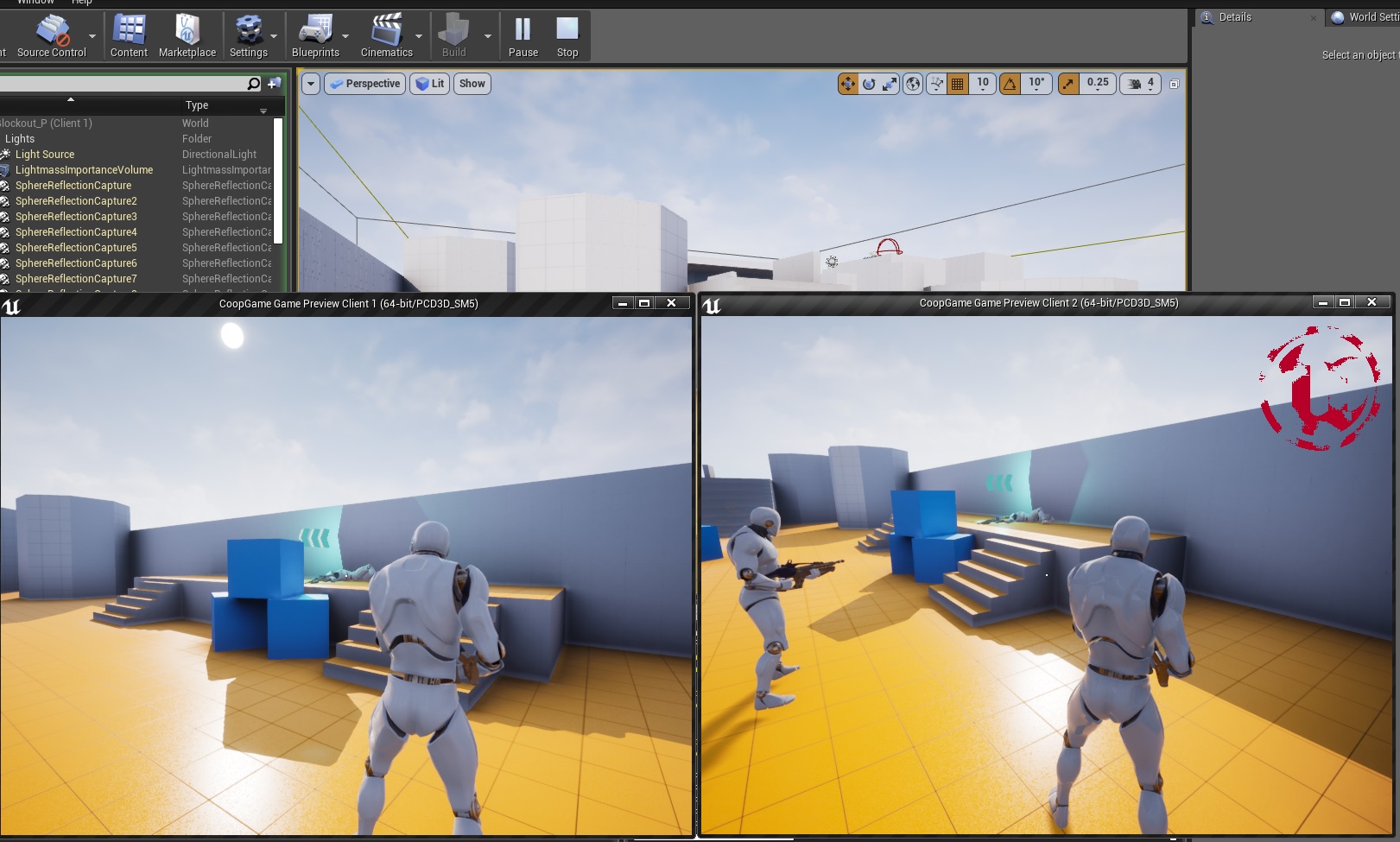Toggle rotation snapping
The image size is (1400, 842).
pyautogui.click(x=1010, y=84)
